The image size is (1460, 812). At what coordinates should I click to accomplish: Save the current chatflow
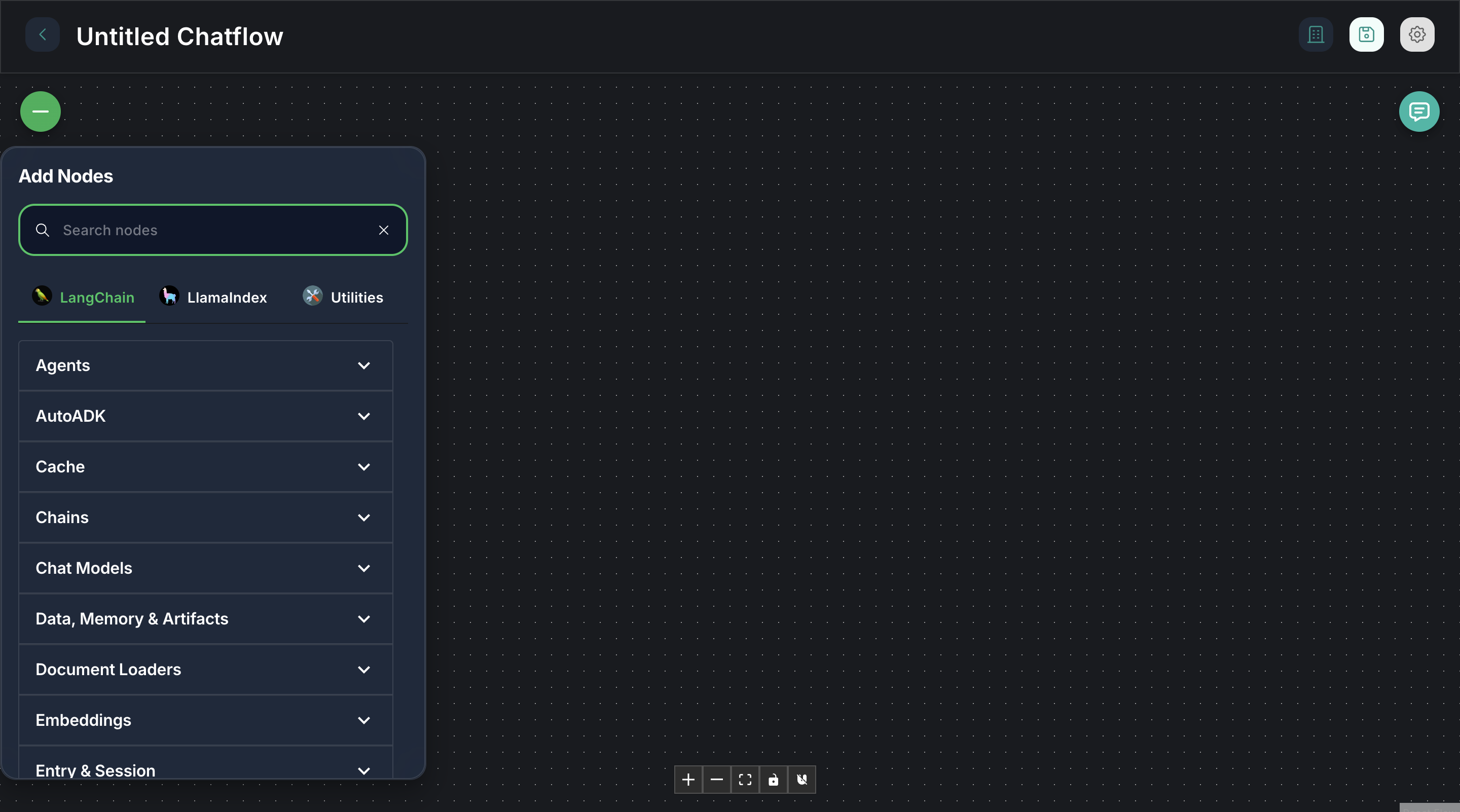pos(1366,34)
